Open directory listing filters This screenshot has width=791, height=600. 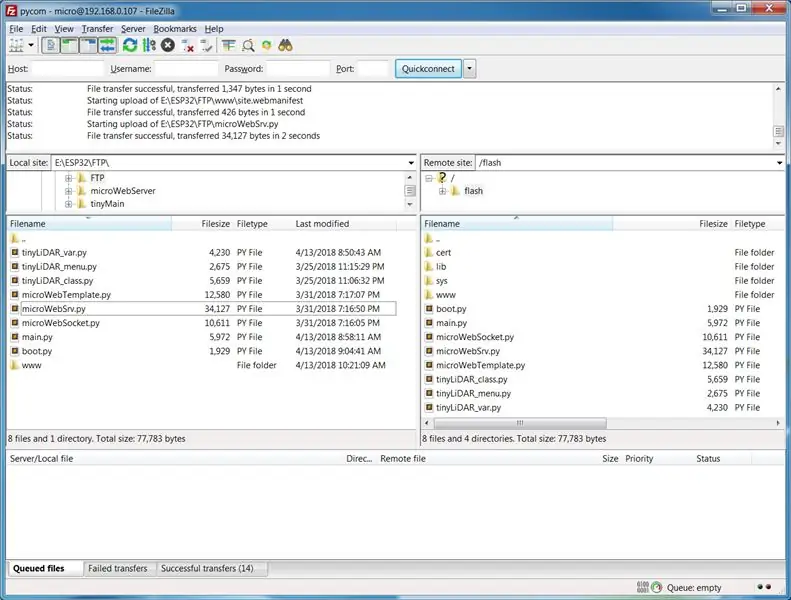[x=229, y=46]
